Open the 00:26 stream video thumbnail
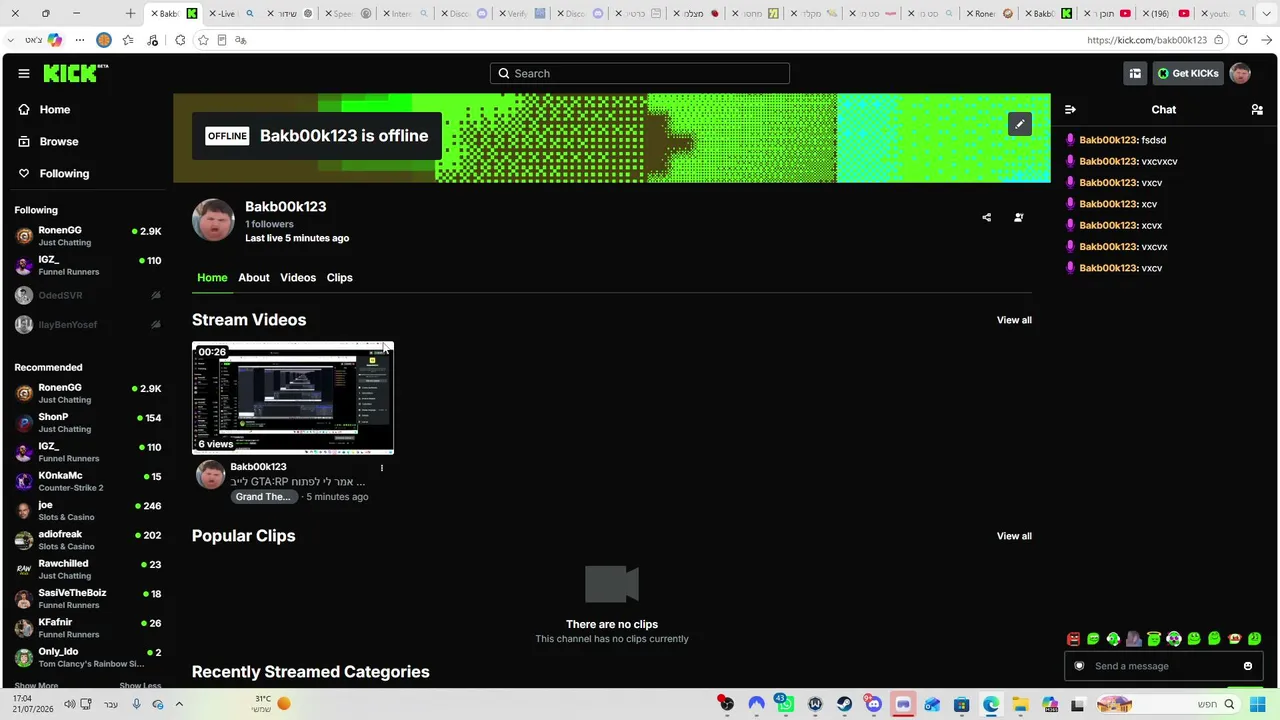This screenshot has width=1280, height=720. click(293, 398)
